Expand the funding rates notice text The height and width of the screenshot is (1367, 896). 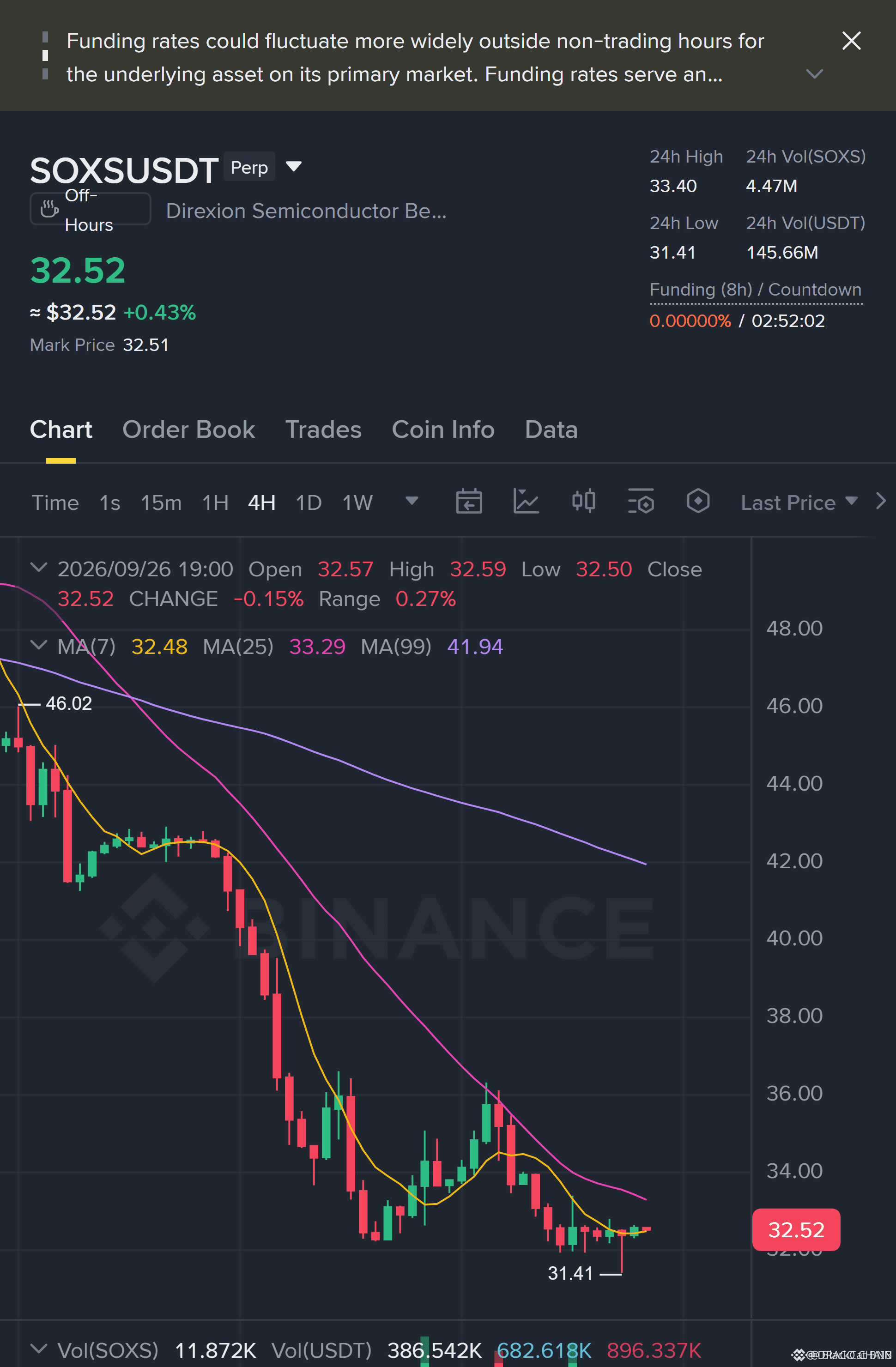(x=814, y=73)
